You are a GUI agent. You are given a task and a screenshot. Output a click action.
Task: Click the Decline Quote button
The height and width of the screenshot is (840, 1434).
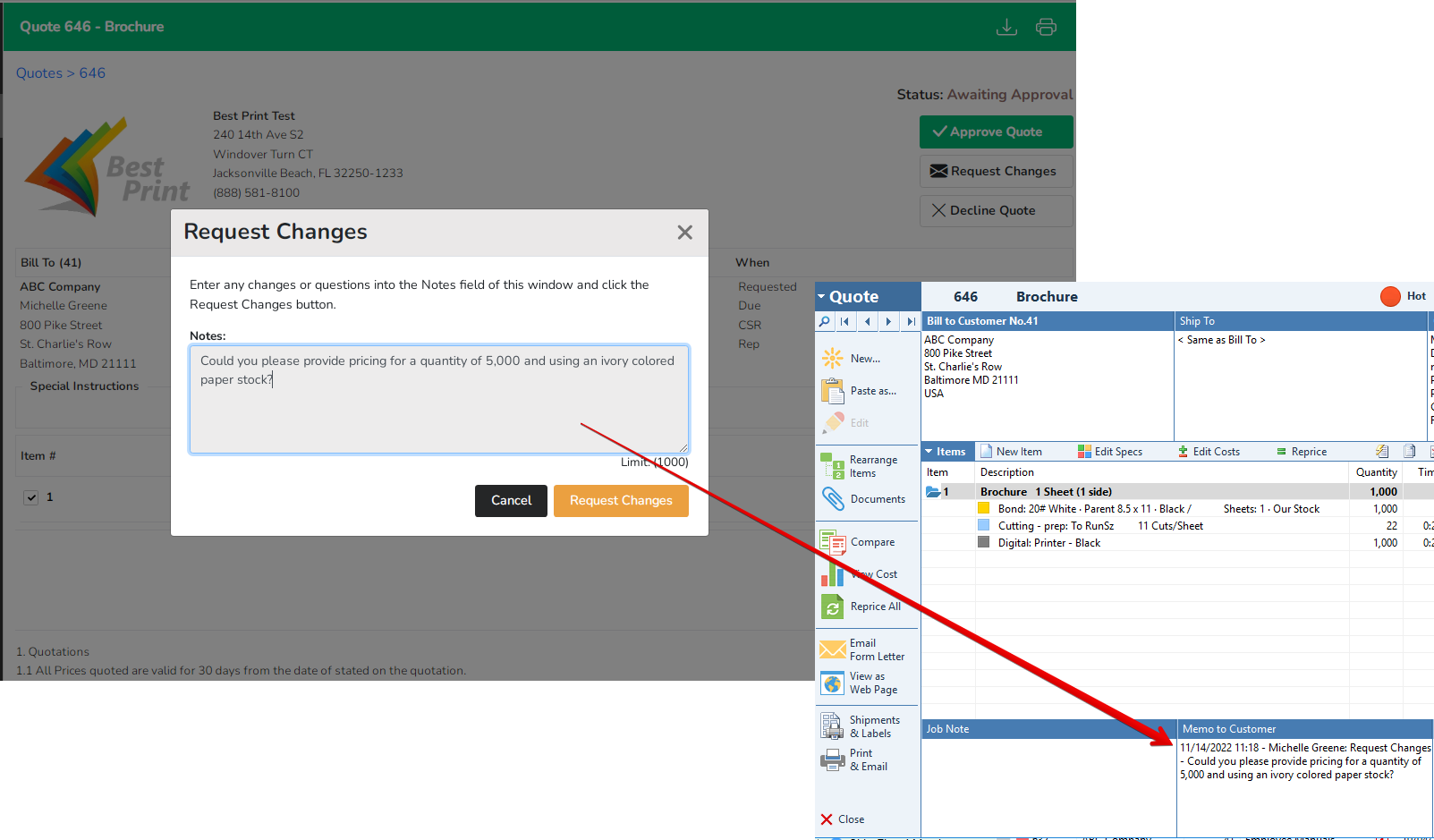996,210
